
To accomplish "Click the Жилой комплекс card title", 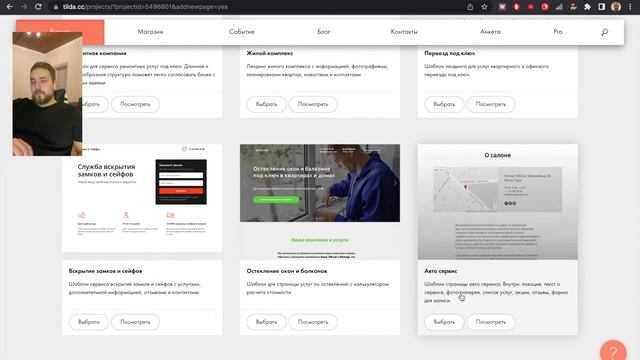I will tap(270, 53).
